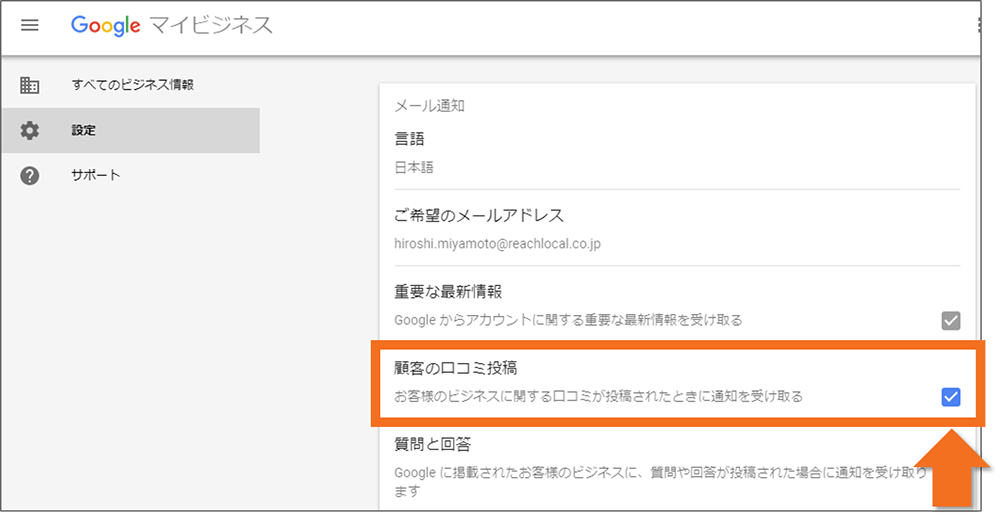
Task: Click the 顧客のクチコミ投稿 heading
Action: [x=455, y=368]
